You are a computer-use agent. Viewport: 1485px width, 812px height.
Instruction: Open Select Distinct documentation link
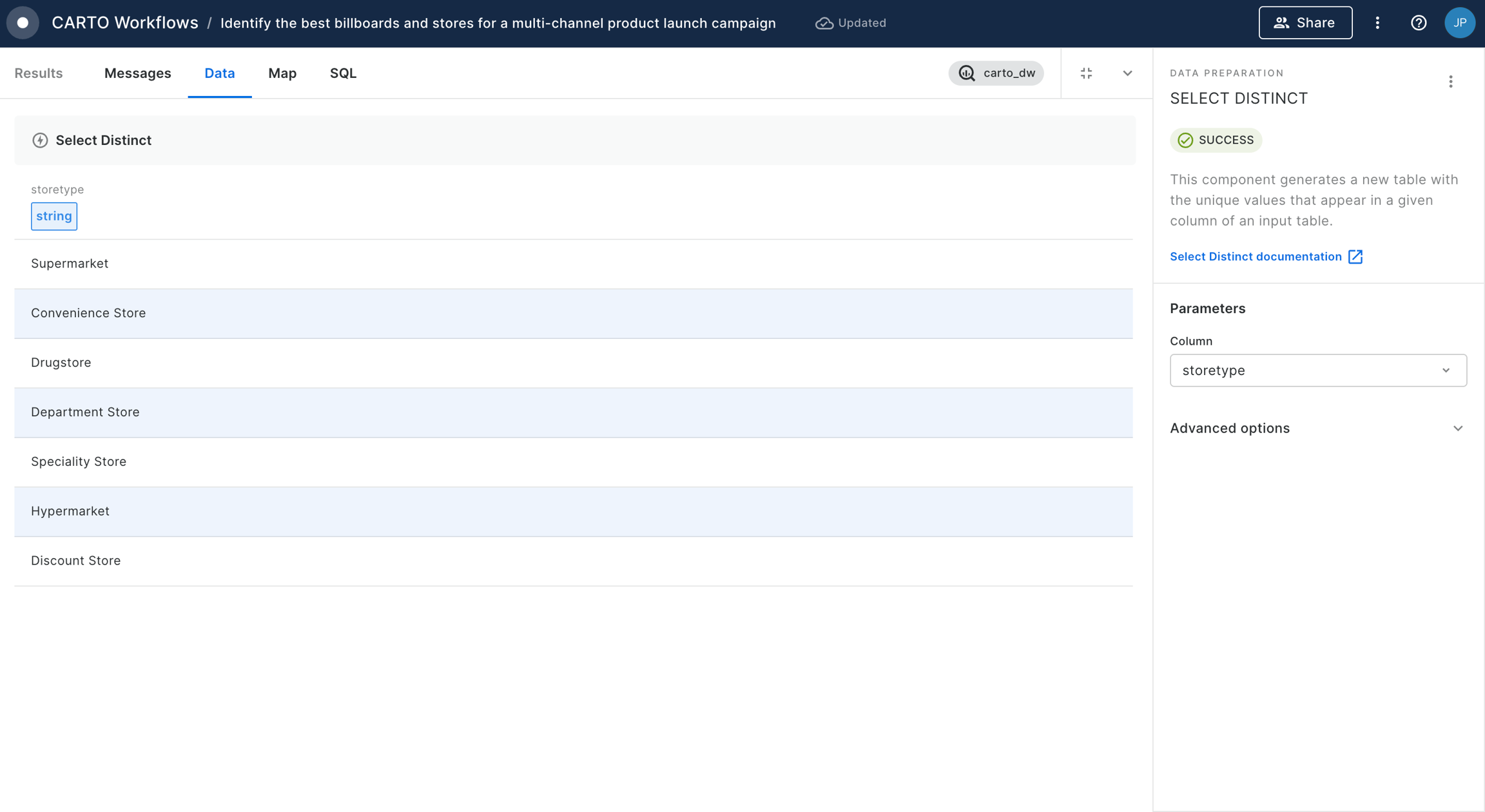tap(1255, 256)
